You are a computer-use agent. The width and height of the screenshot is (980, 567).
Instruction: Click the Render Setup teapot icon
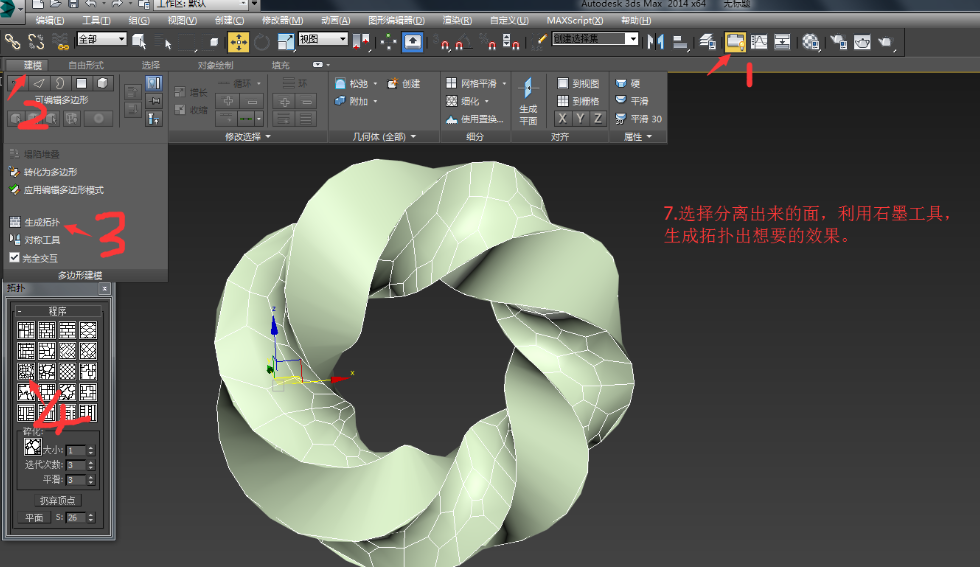[x=837, y=41]
